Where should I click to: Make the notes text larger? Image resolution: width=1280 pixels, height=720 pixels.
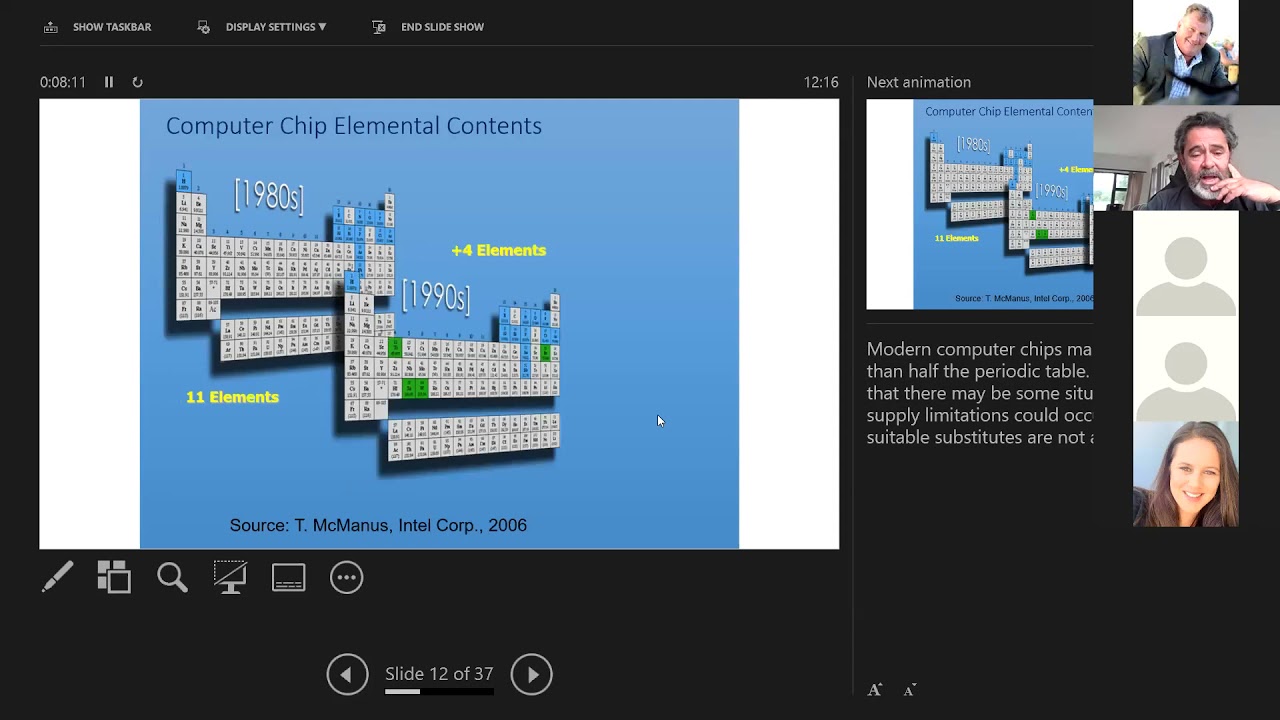pyautogui.click(x=875, y=690)
